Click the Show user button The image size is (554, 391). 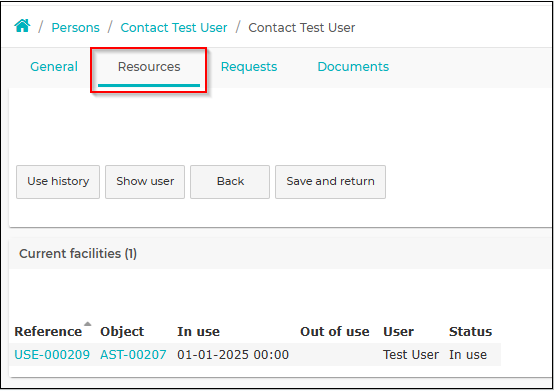pos(145,182)
